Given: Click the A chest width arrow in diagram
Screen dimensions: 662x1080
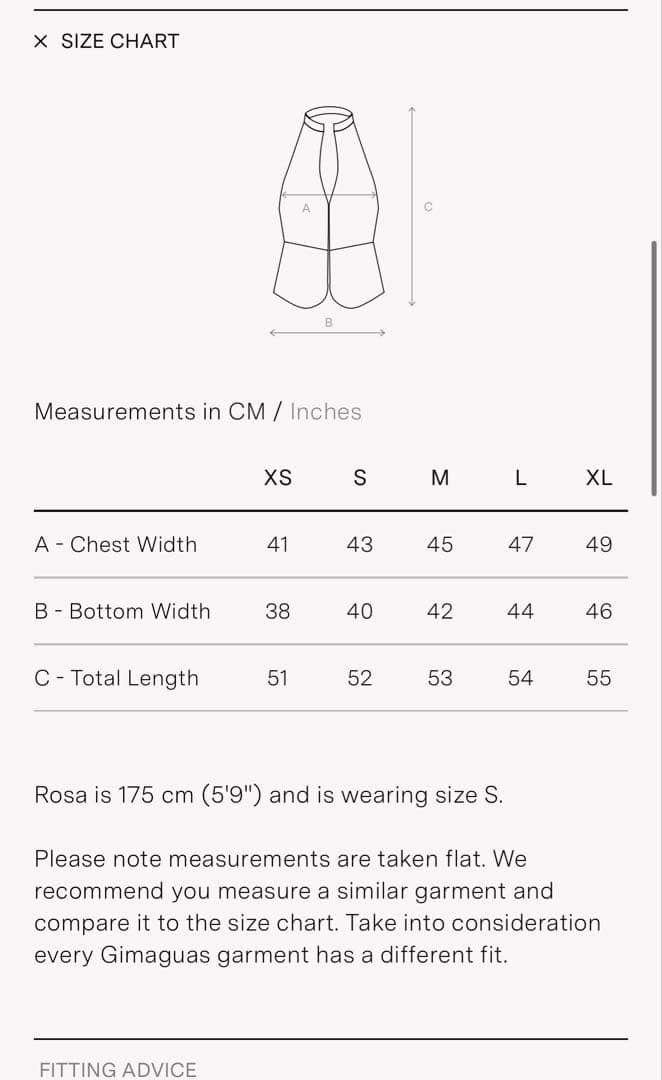Looking at the screenshot, I should 329,195.
